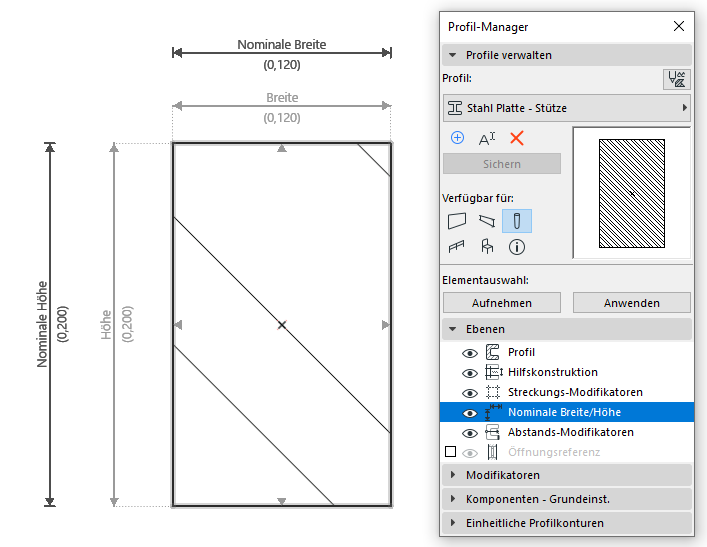Click the Nominale Höhe dimension label
Screen dimensions: 707x547
(42, 324)
